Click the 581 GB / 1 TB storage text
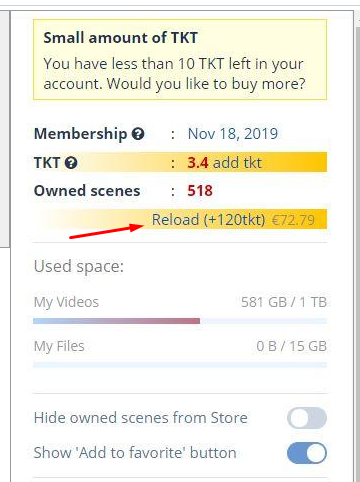 pos(284,302)
